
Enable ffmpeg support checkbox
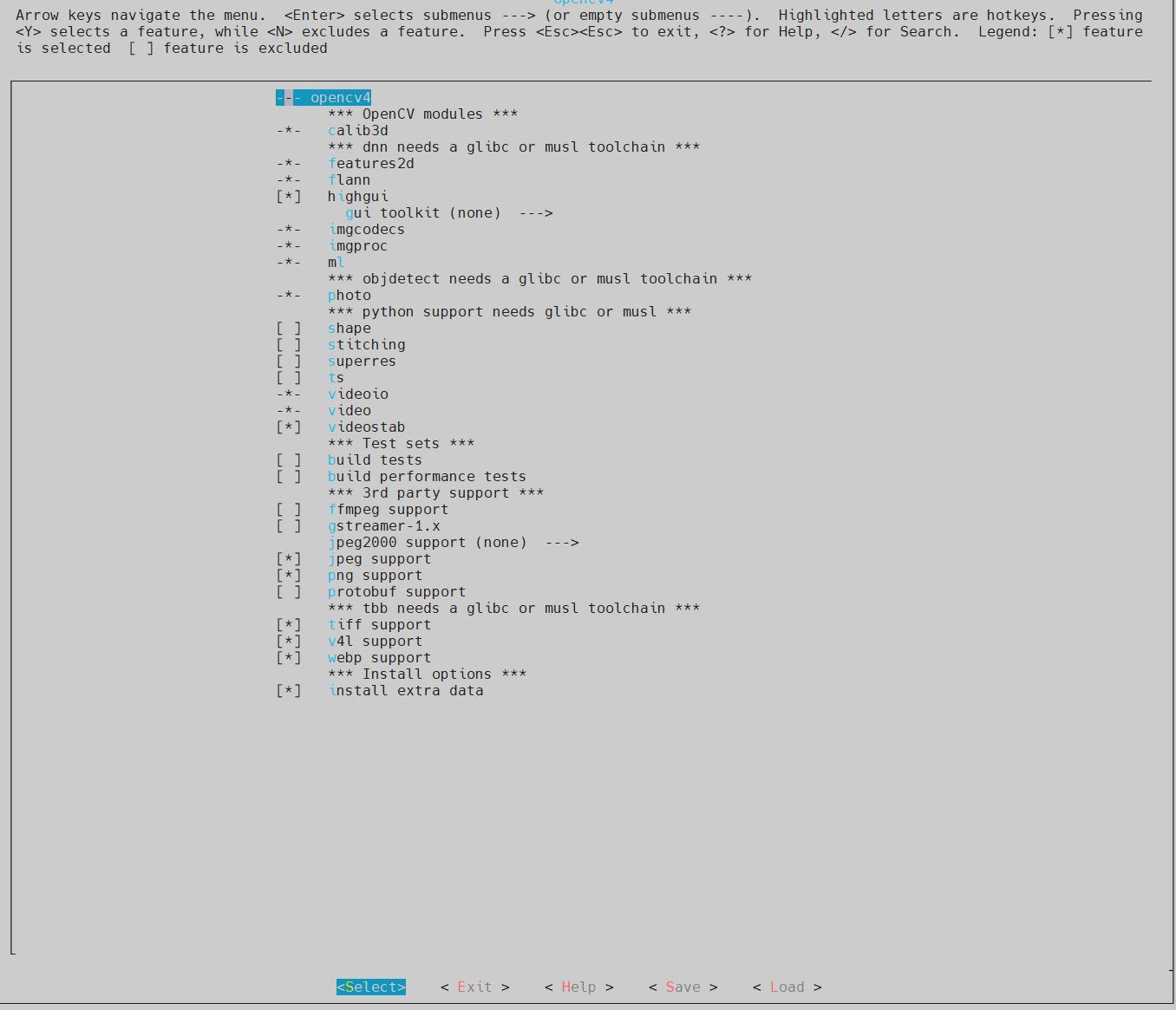click(x=289, y=510)
